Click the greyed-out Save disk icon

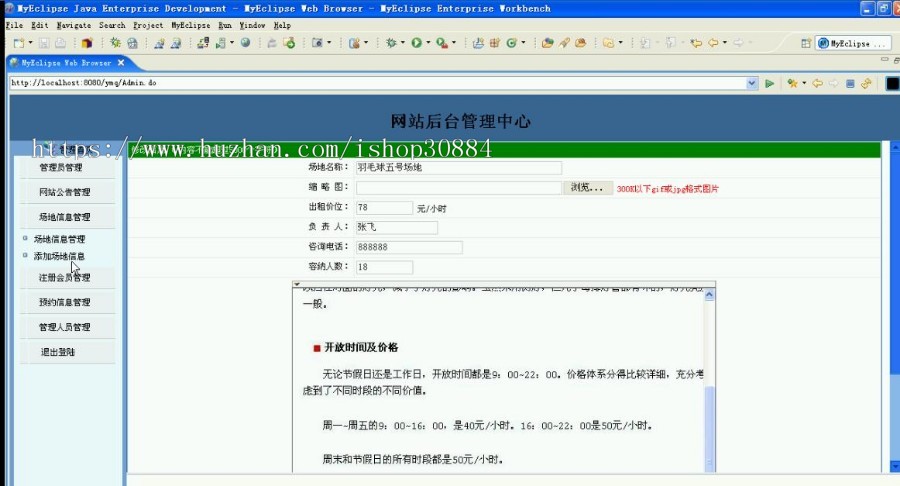[x=44, y=43]
